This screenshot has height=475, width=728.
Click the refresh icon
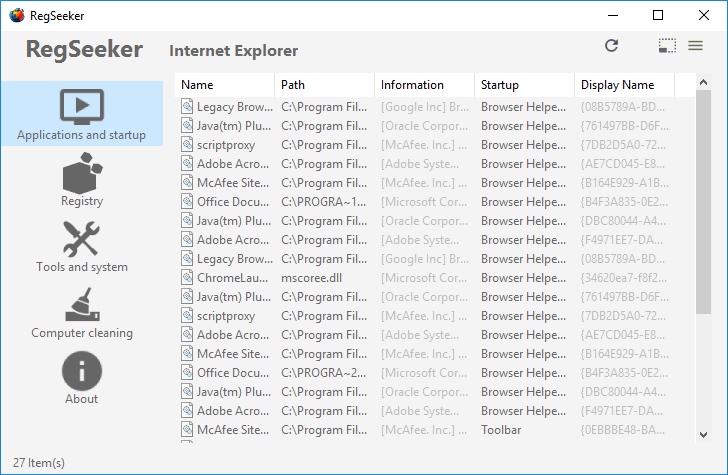tap(611, 46)
